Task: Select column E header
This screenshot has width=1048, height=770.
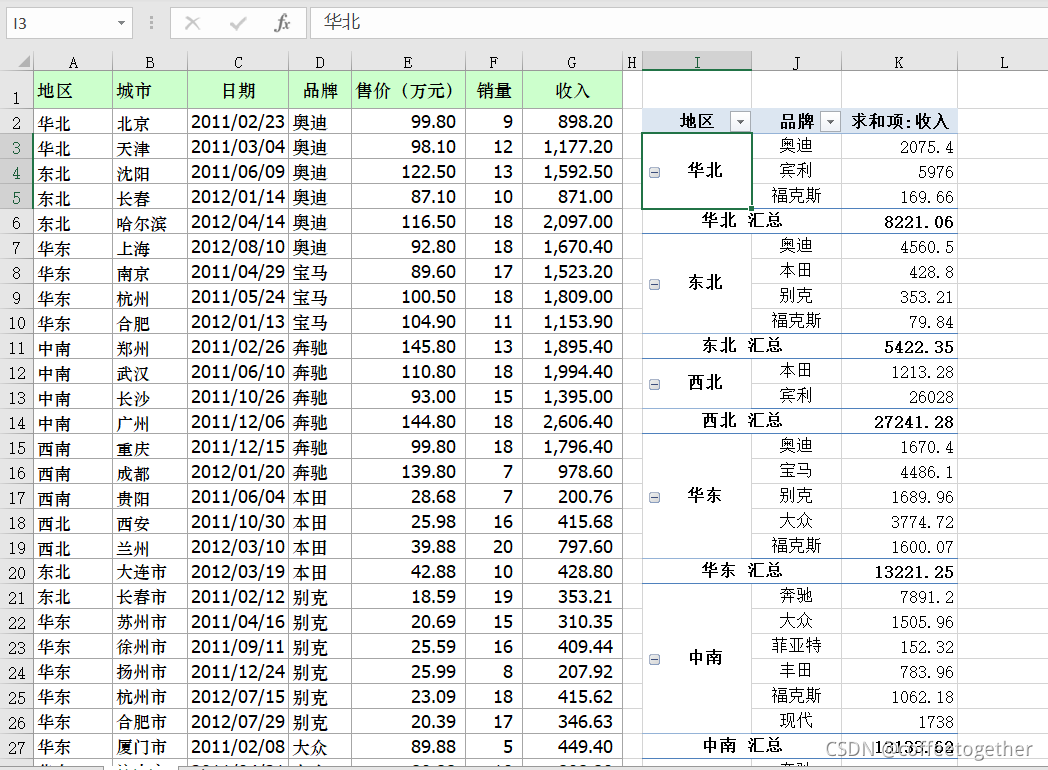Action: click(x=408, y=62)
